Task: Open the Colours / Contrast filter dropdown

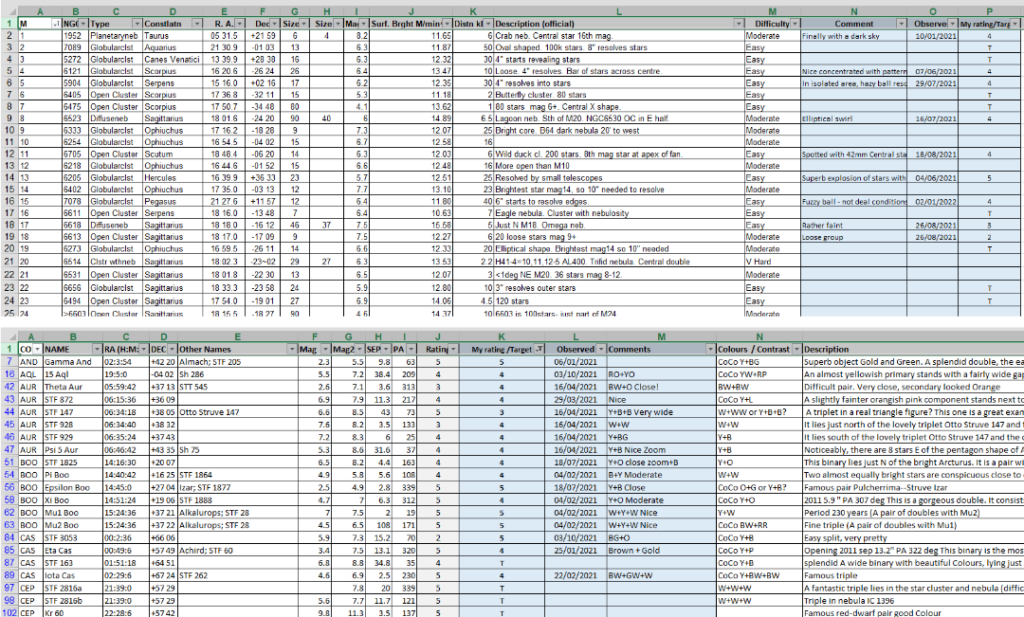Action: [x=796, y=349]
